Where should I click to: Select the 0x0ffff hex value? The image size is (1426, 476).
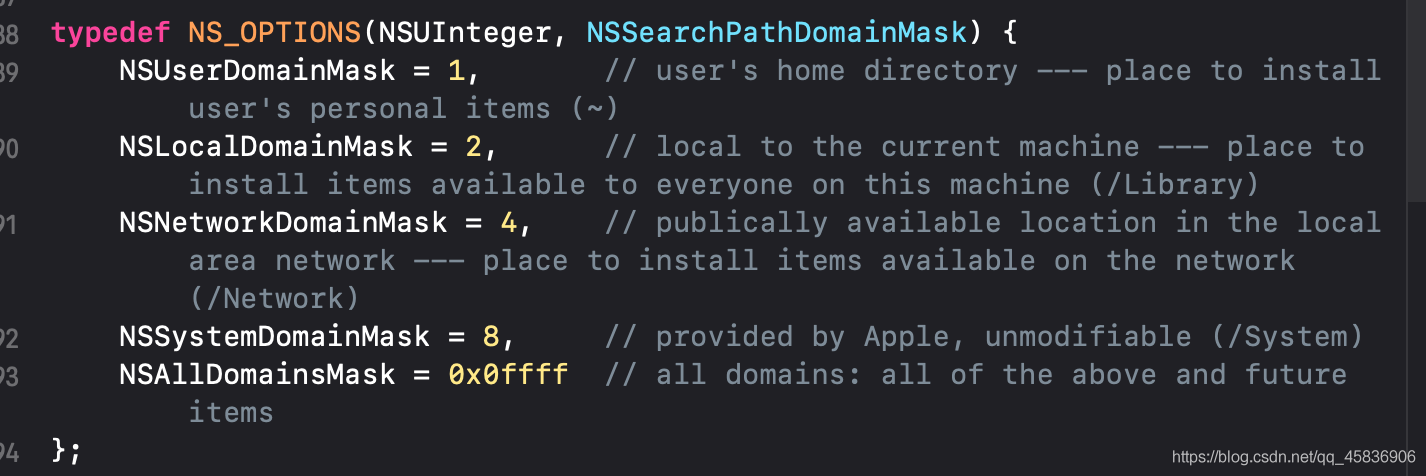tap(508, 375)
